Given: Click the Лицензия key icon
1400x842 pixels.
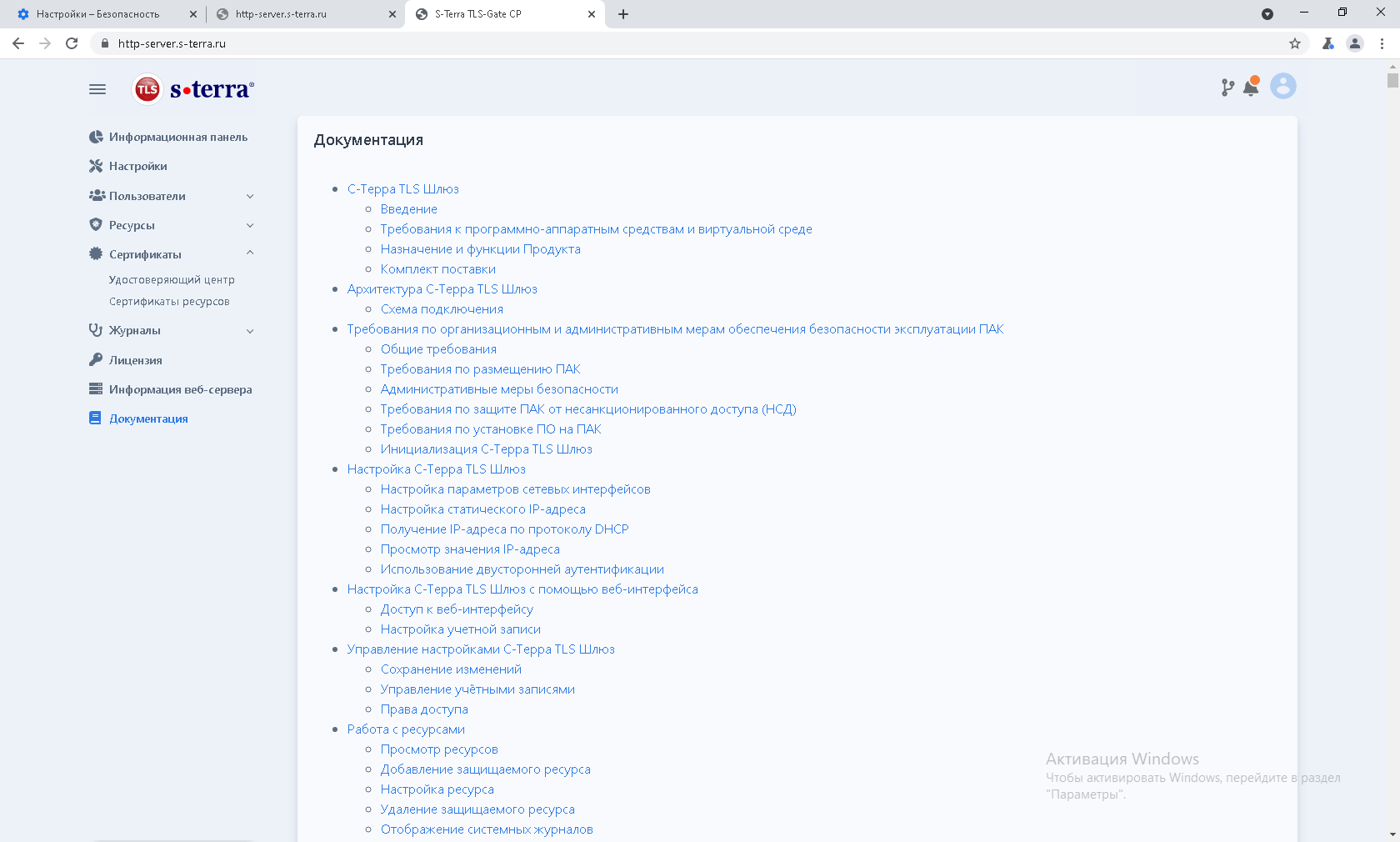Looking at the screenshot, I should 96,360.
